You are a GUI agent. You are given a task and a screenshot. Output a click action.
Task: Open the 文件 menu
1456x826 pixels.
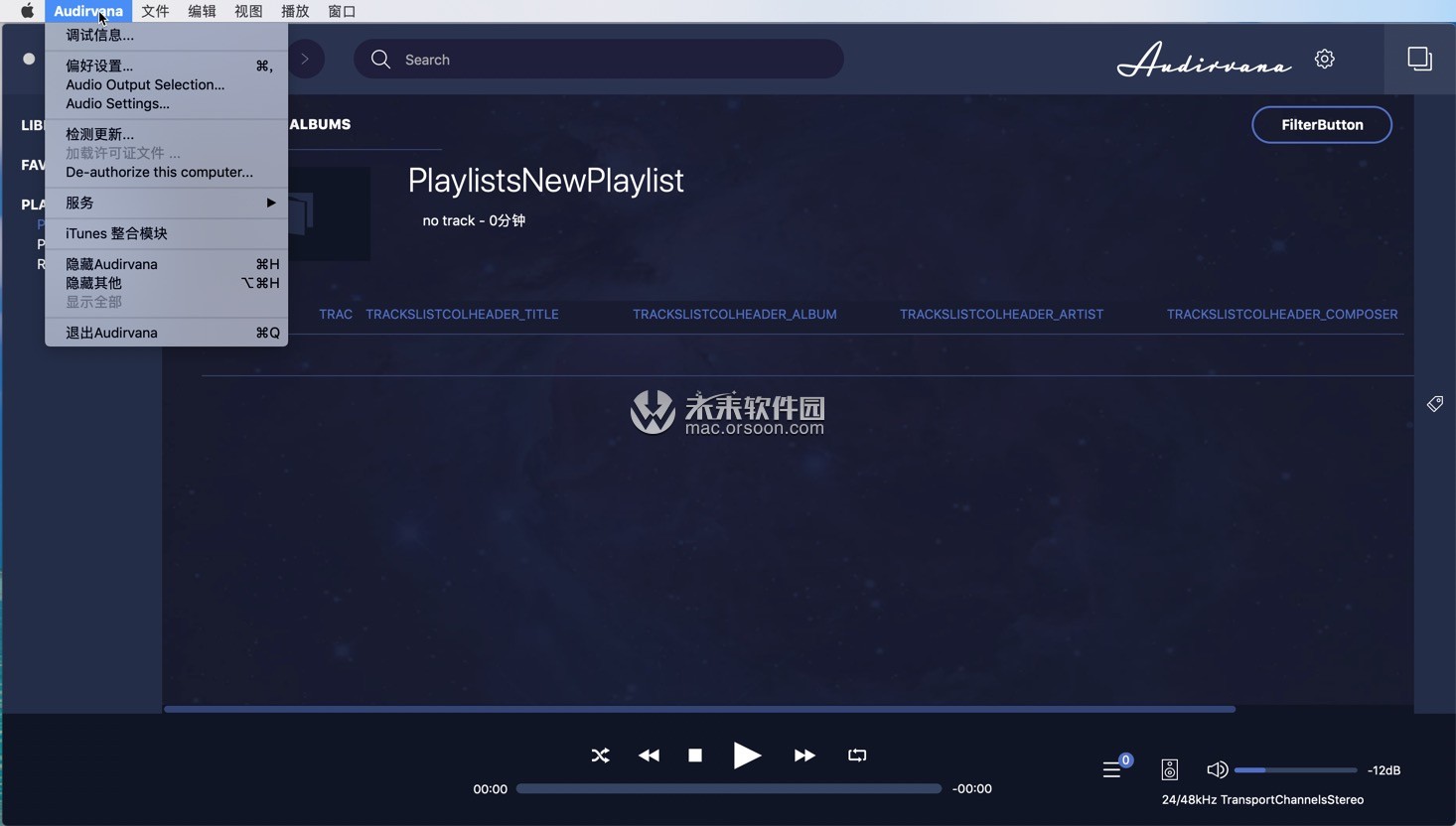(155, 11)
